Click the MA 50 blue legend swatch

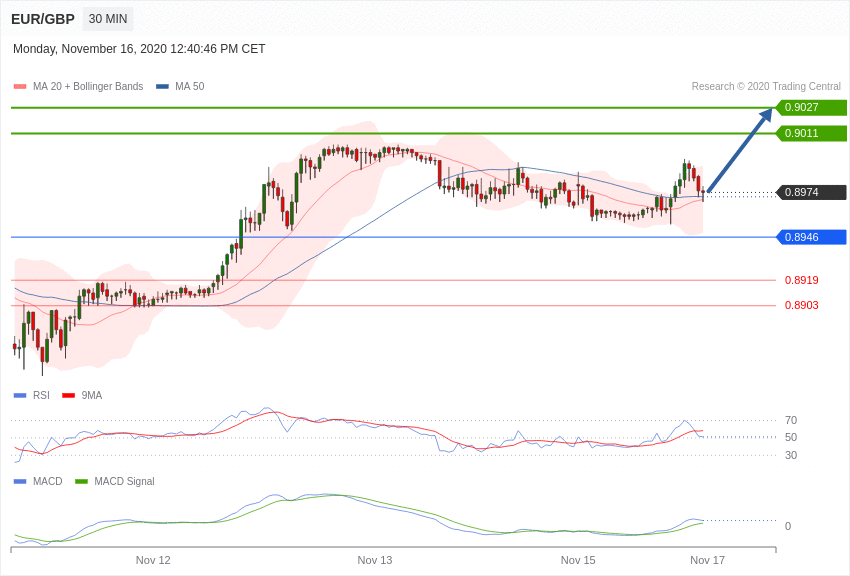coord(162,87)
